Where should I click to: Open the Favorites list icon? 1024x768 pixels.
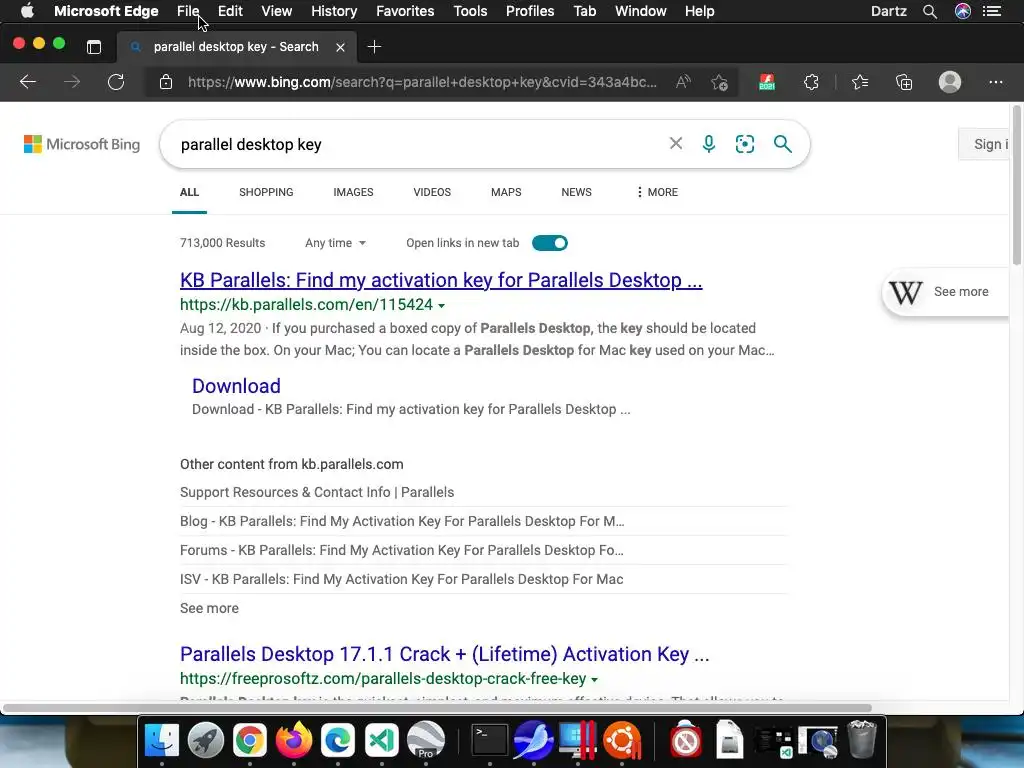point(860,82)
